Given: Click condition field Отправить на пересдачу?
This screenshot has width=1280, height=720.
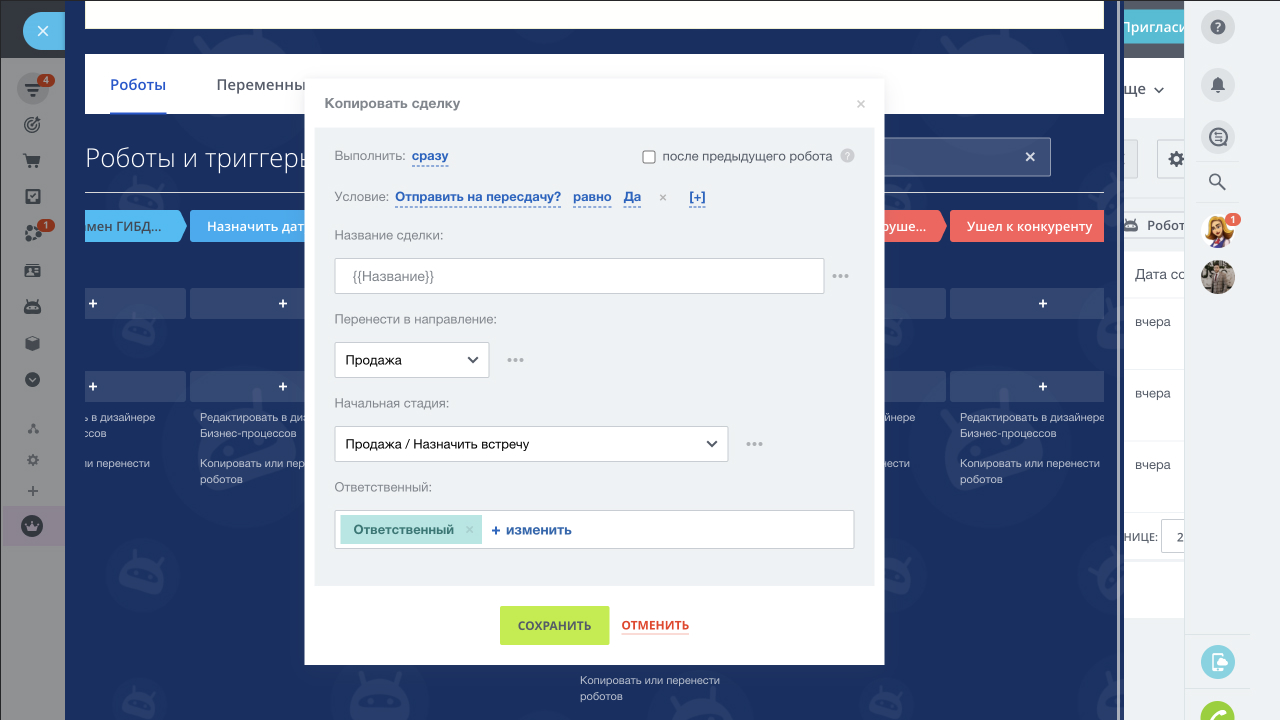Looking at the screenshot, I should point(478,197).
